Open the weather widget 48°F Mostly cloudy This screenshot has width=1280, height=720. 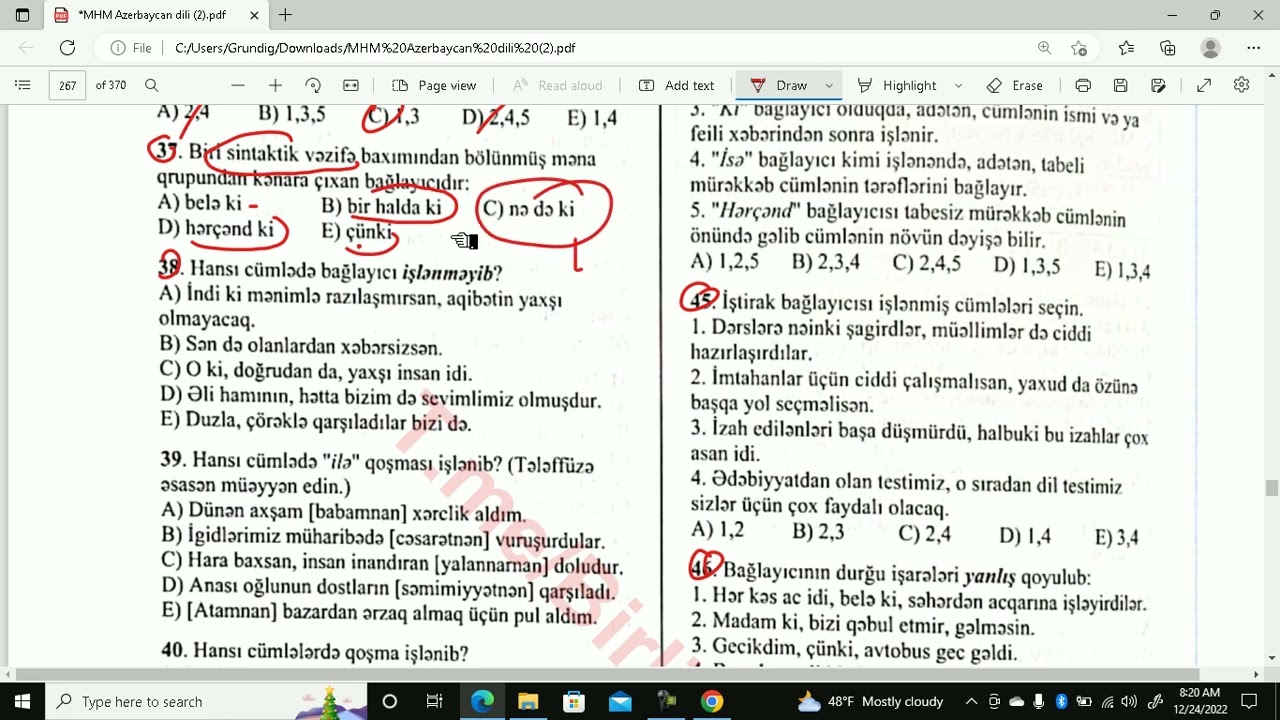coord(870,701)
